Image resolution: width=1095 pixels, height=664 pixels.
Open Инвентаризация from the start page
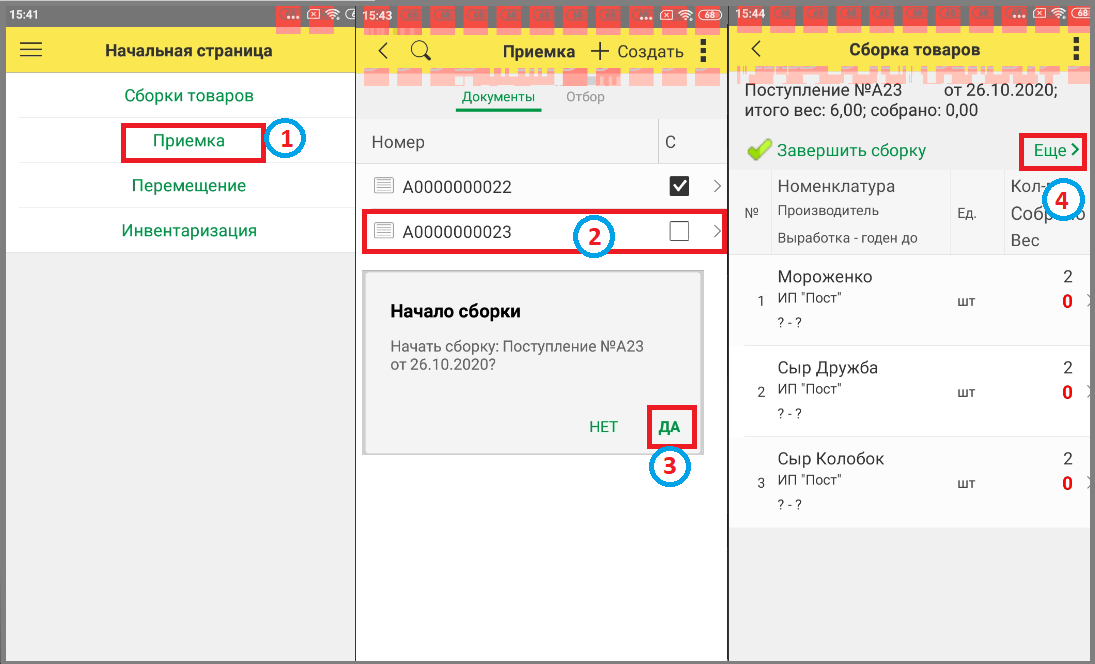pyautogui.click(x=189, y=230)
